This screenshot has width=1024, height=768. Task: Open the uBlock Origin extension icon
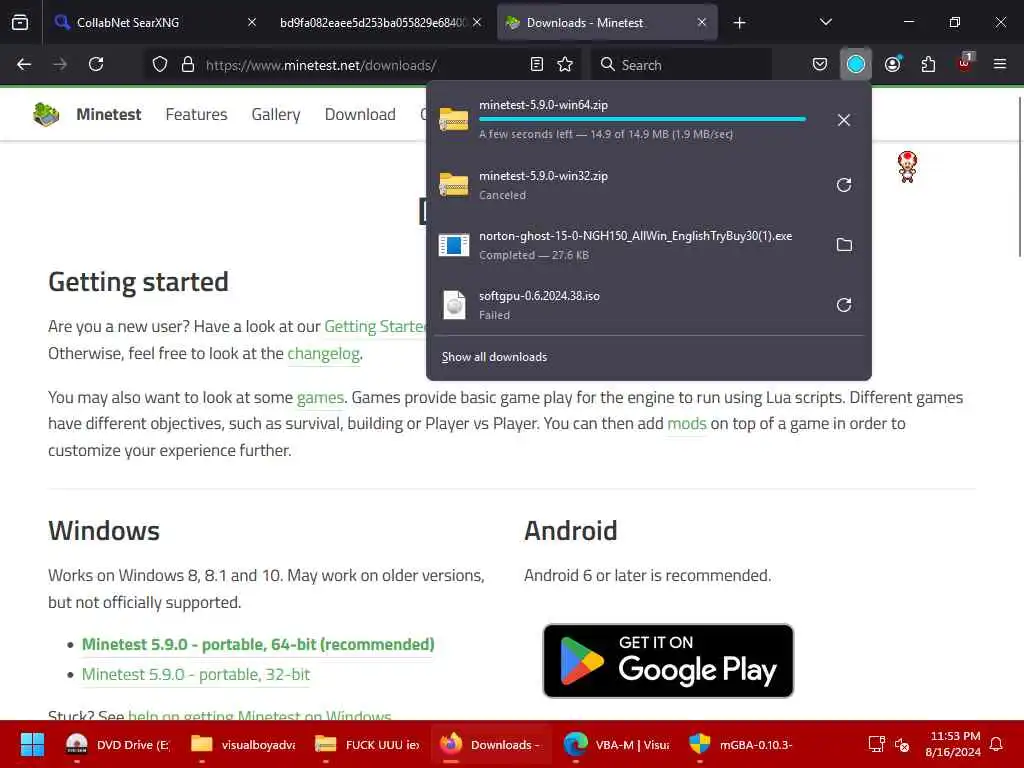(965, 63)
